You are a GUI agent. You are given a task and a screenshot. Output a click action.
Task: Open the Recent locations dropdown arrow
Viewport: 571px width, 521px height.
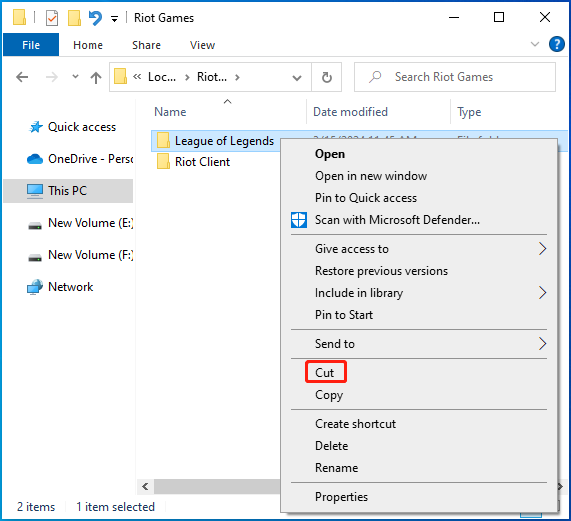click(x=75, y=77)
